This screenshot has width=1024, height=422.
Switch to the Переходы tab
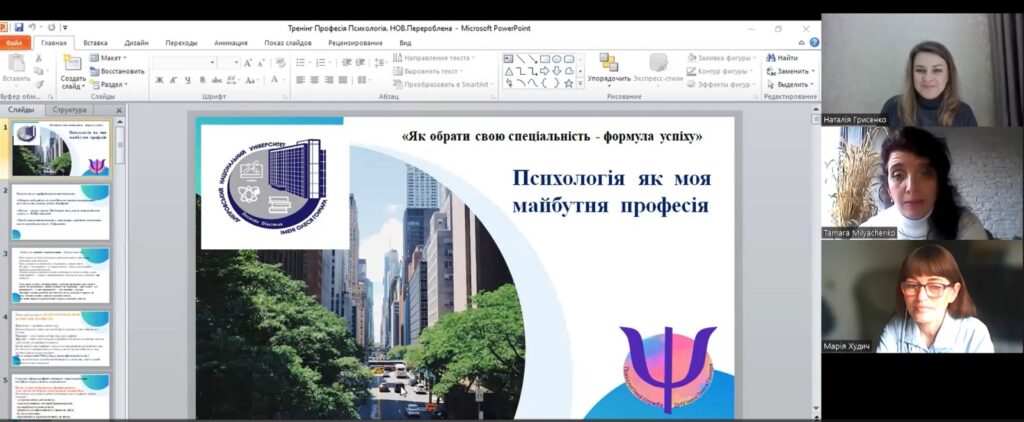[182, 42]
